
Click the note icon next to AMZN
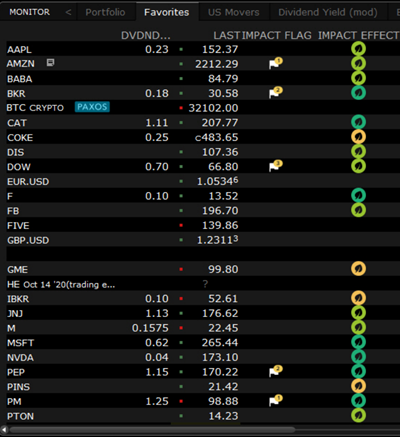pyautogui.click(x=50, y=62)
